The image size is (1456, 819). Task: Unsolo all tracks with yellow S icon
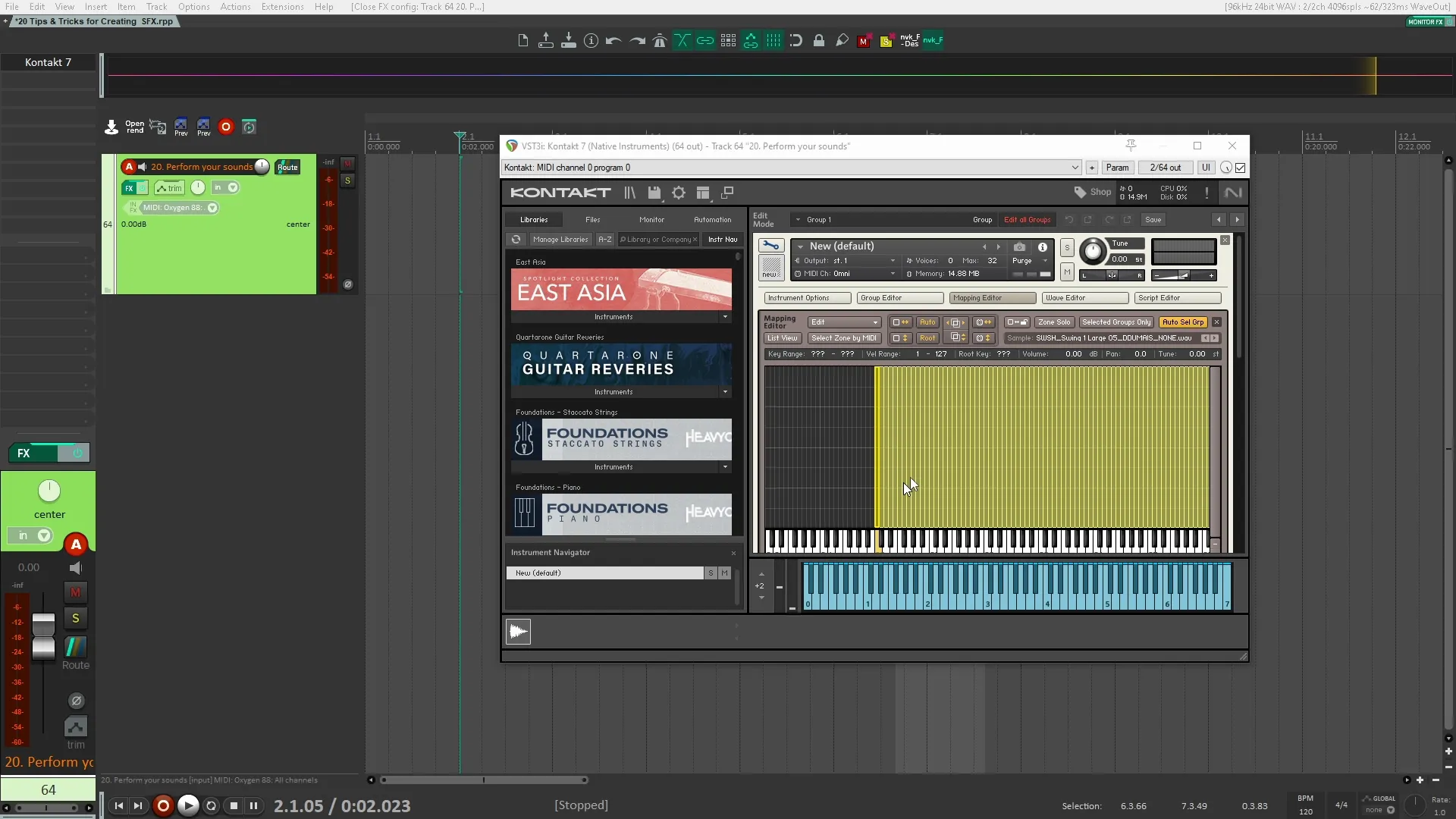886,42
